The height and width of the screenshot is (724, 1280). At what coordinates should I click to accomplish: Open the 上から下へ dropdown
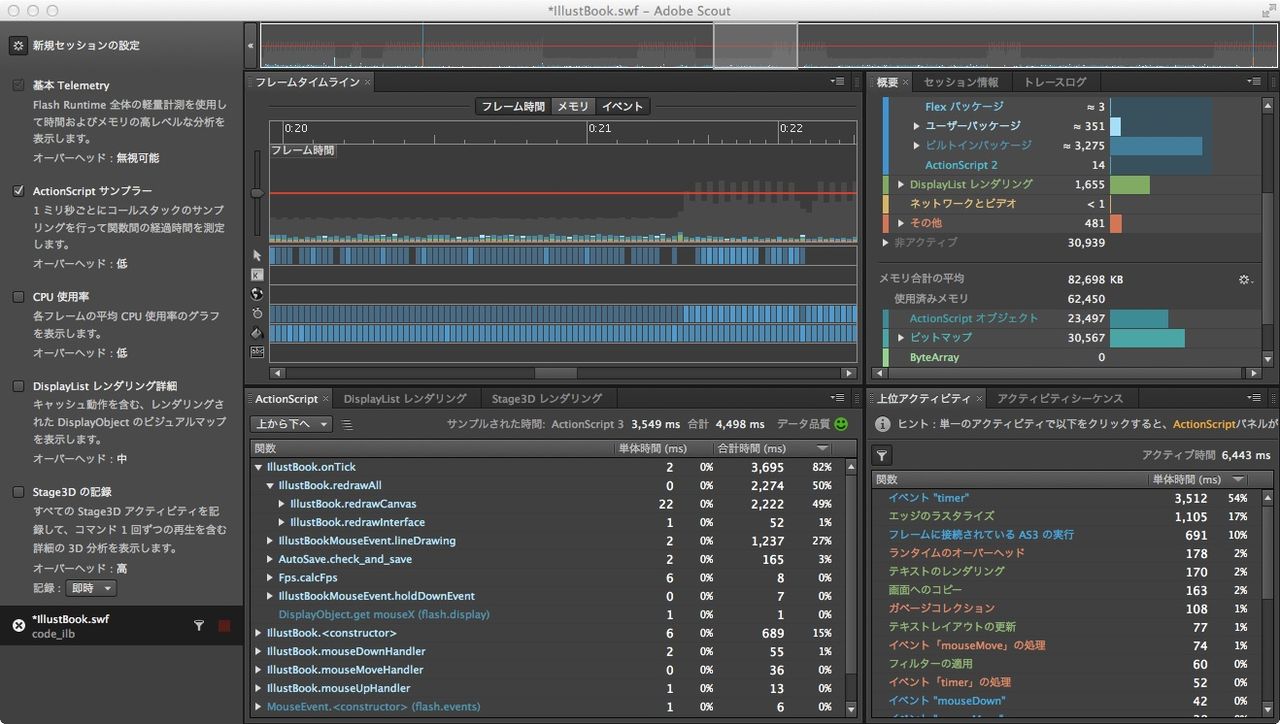tap(291, 424)
